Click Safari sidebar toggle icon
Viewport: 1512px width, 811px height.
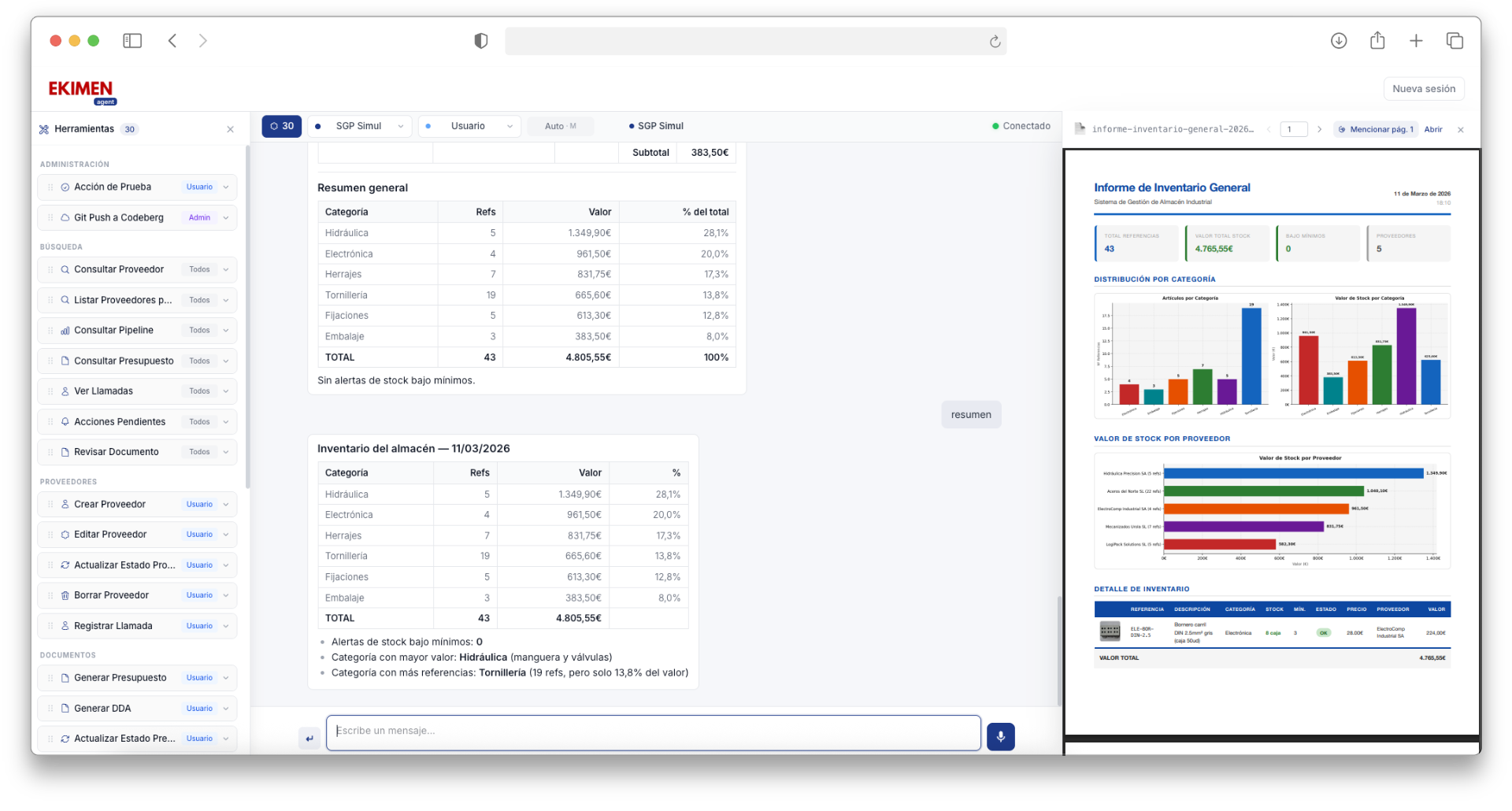pos(132,41)
